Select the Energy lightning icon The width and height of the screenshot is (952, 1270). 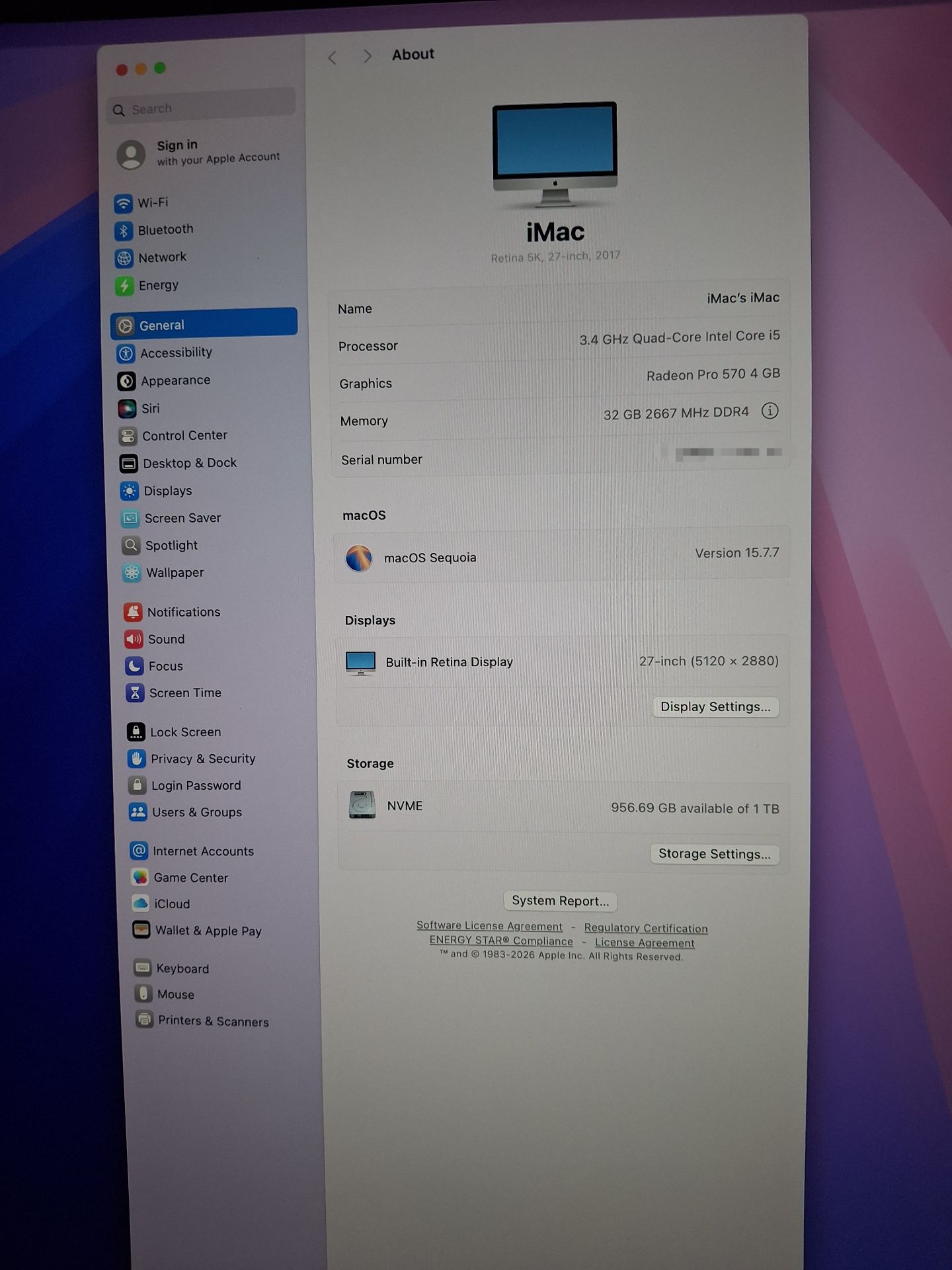(x=124, y=286)
